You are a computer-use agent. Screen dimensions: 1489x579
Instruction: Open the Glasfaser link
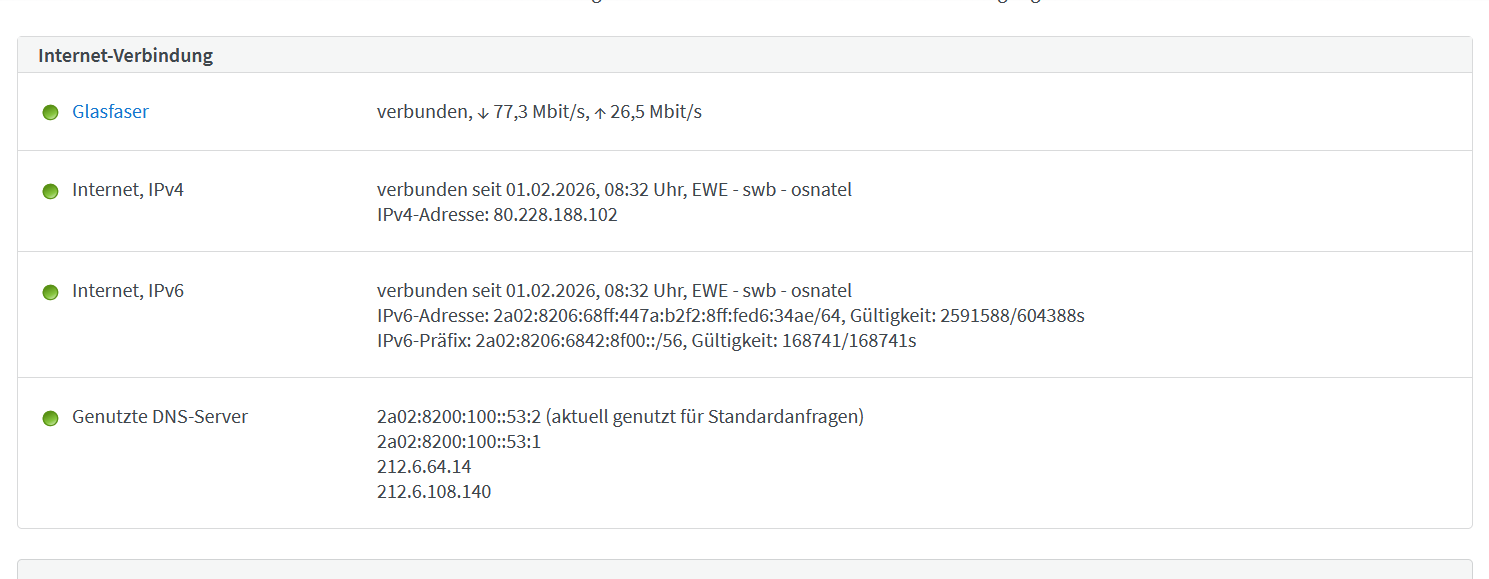[110, 112]
